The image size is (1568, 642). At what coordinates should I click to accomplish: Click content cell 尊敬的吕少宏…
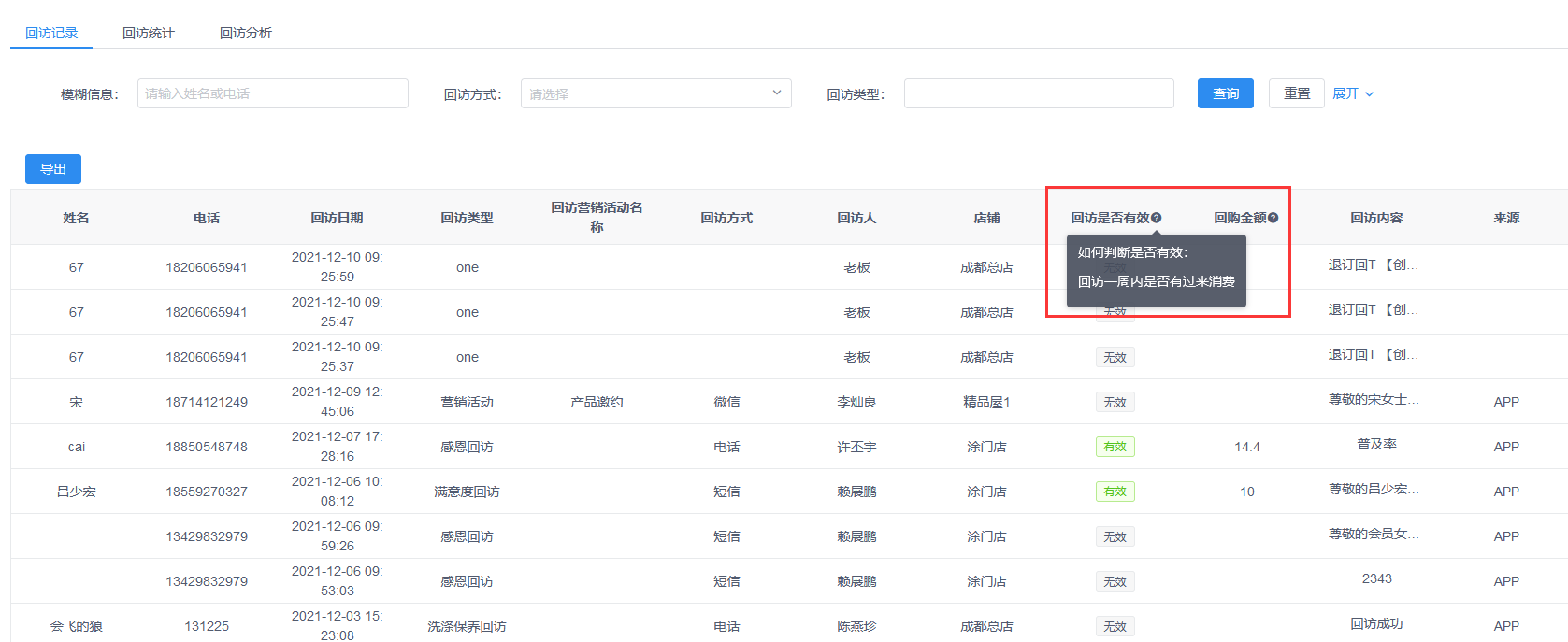point(1374,489)
